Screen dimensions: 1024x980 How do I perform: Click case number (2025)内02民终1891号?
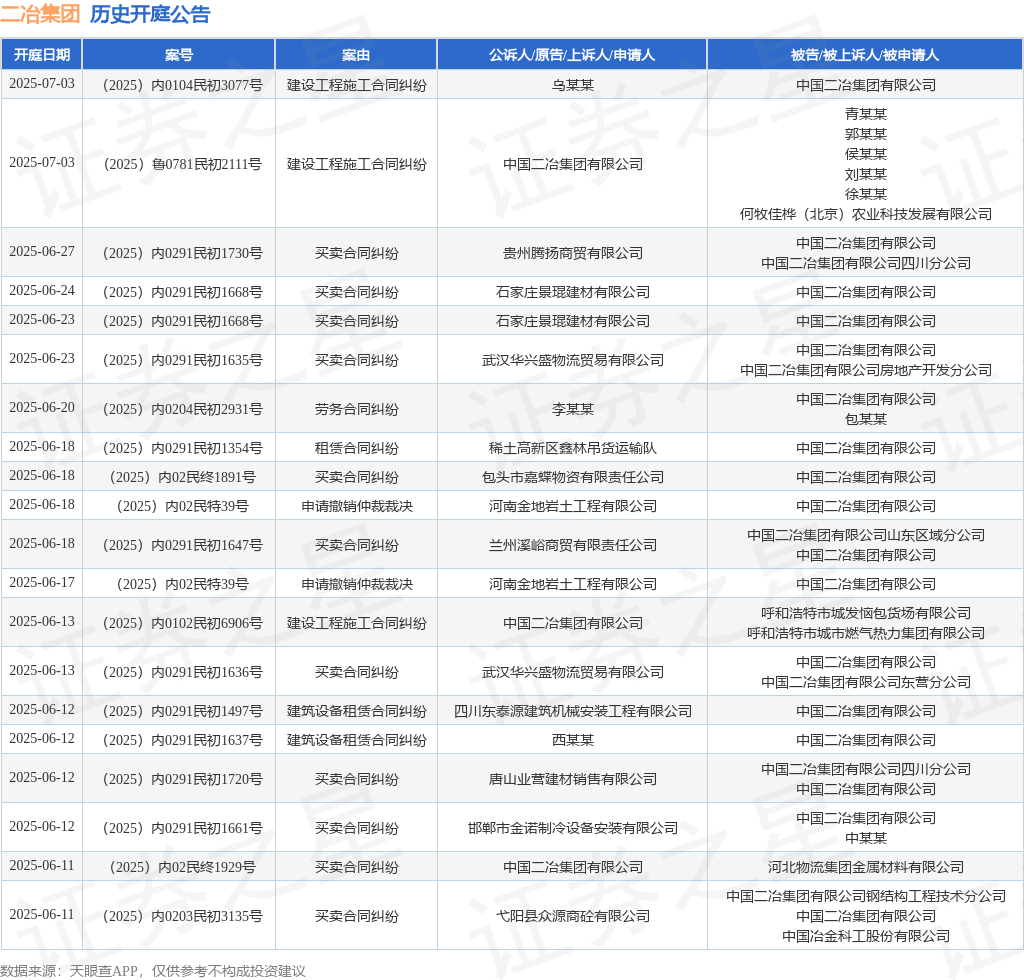coord(179,477)
